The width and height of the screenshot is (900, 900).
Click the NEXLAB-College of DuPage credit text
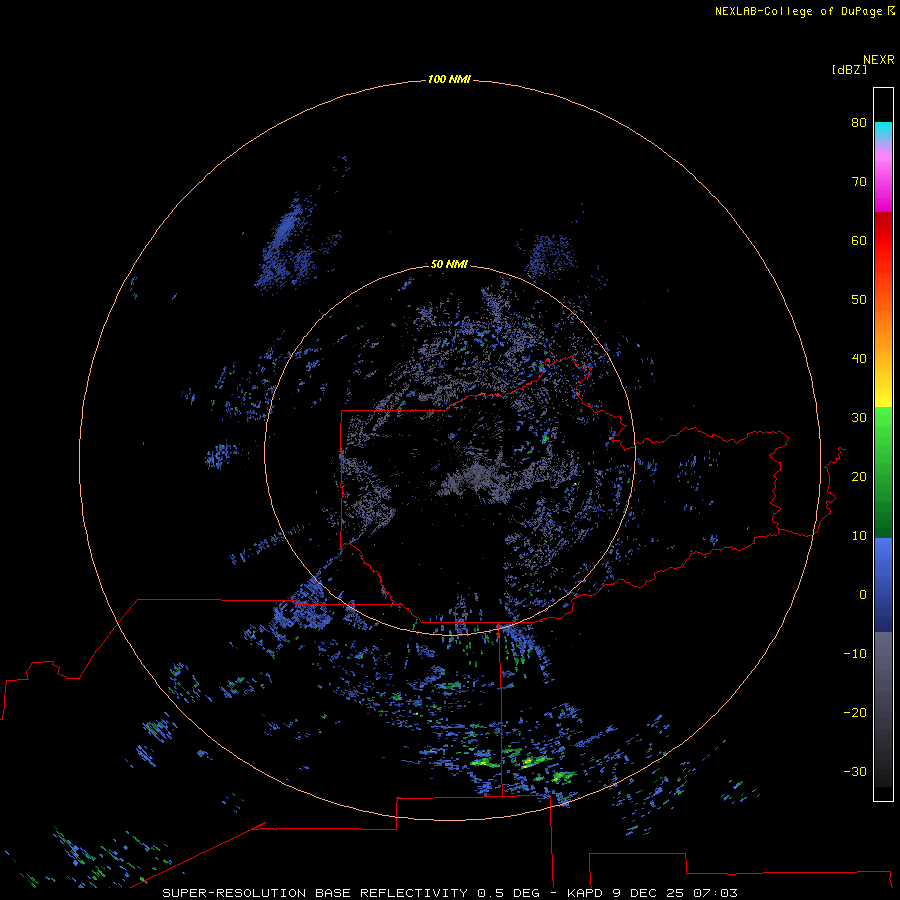798,11
